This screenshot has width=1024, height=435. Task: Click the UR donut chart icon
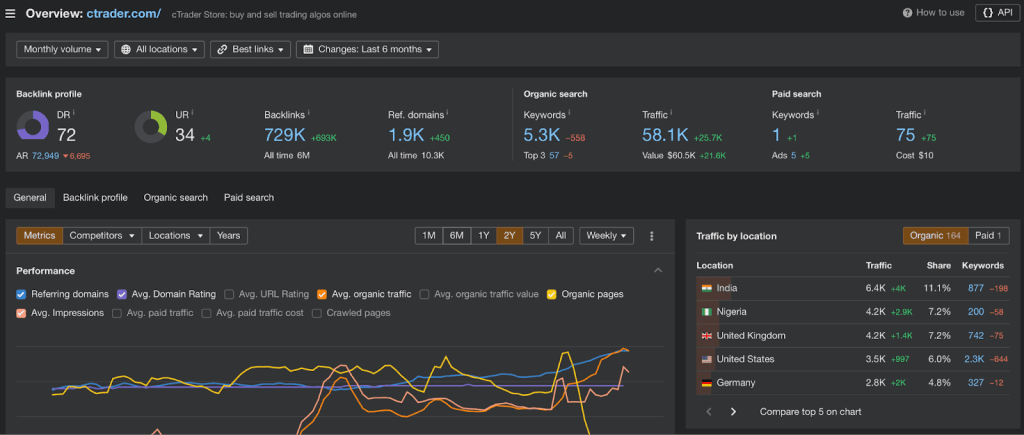(x=151, y=126)
